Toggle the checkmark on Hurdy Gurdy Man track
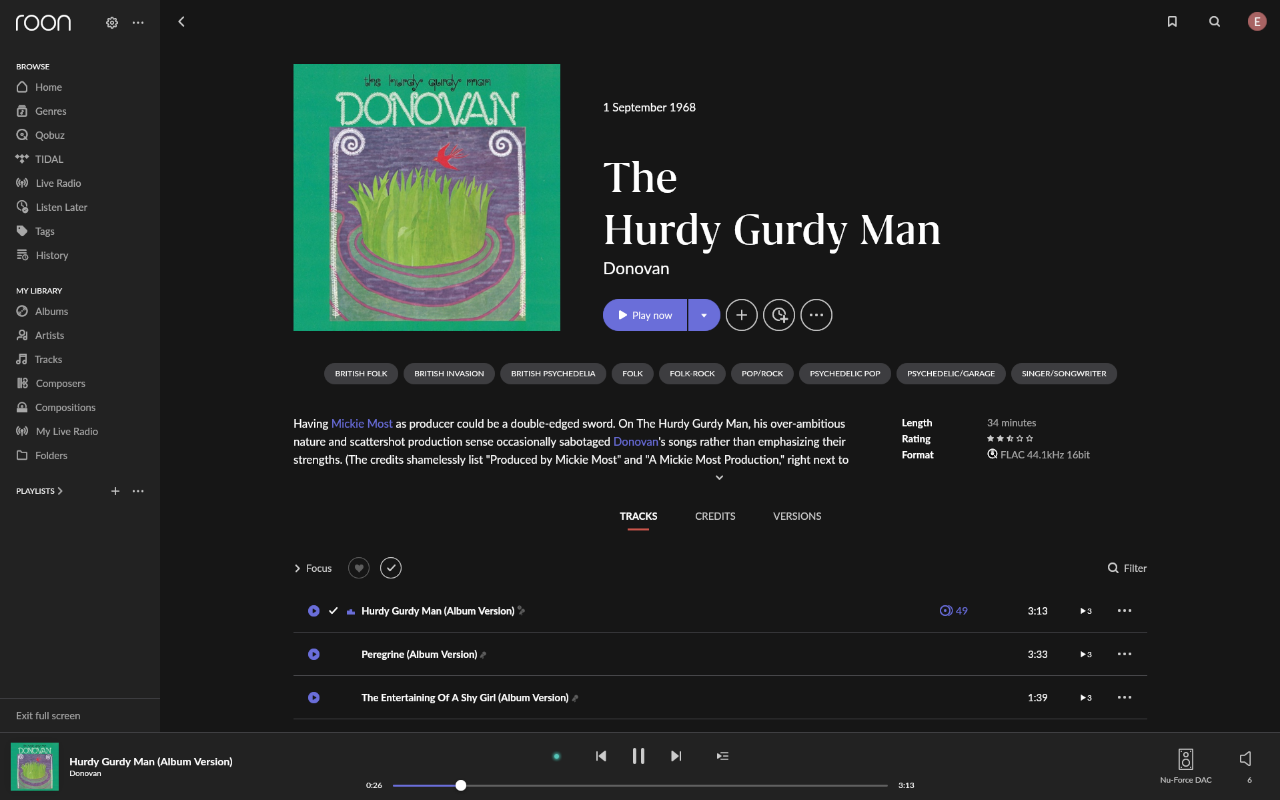 tap(334, 611)
